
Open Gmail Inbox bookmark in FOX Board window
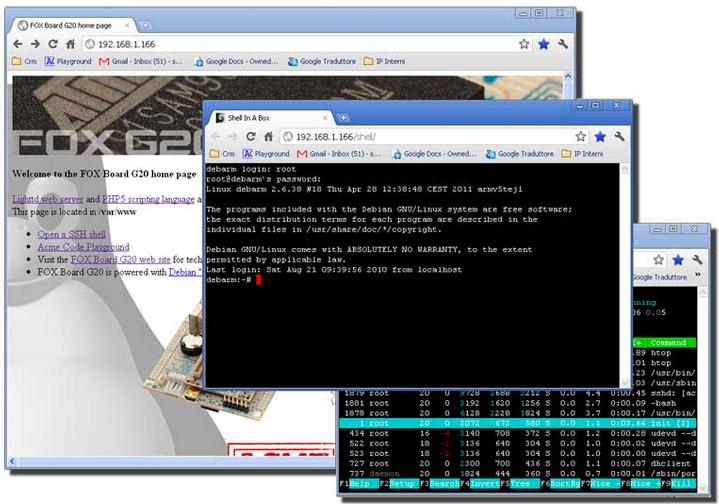[141, 61]
